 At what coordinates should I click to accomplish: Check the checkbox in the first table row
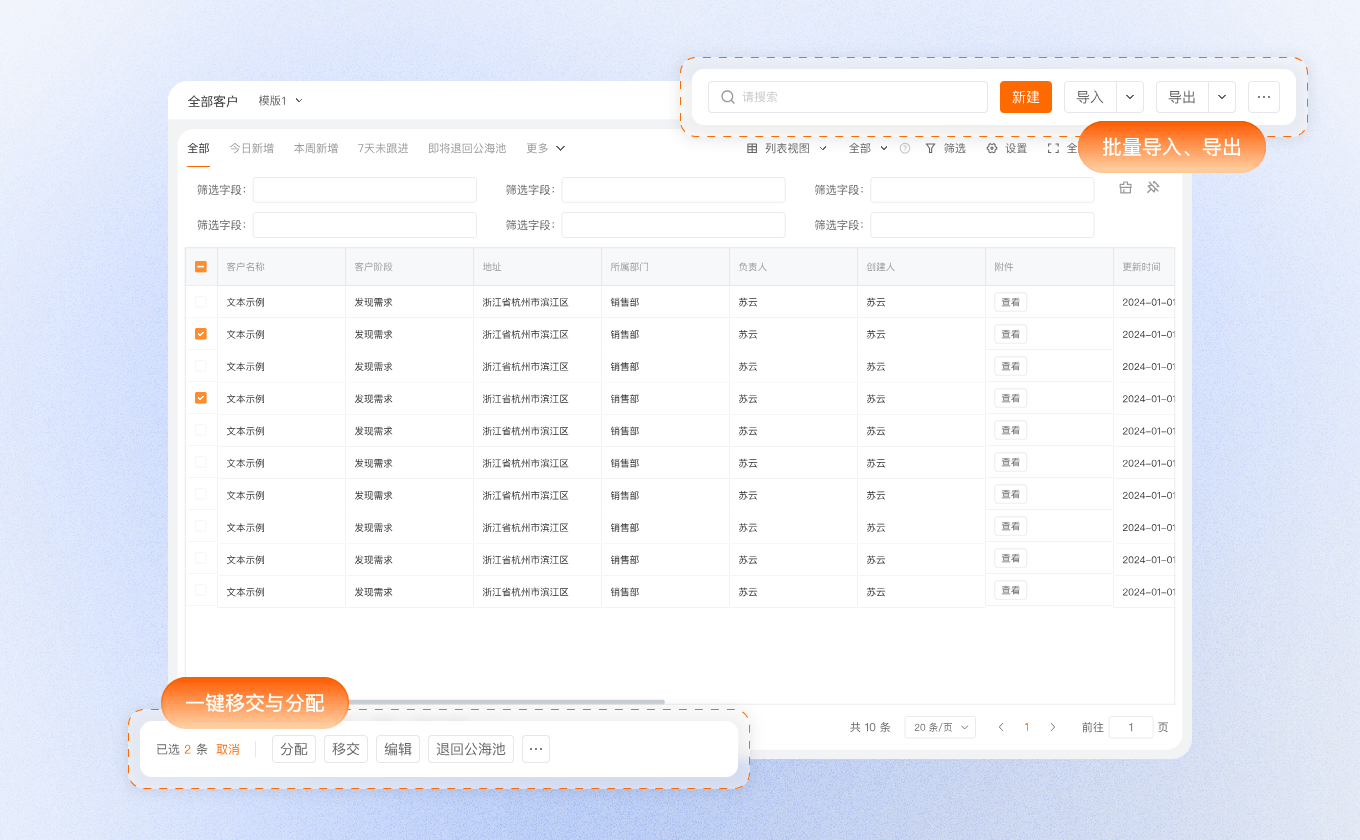[201, 302]
